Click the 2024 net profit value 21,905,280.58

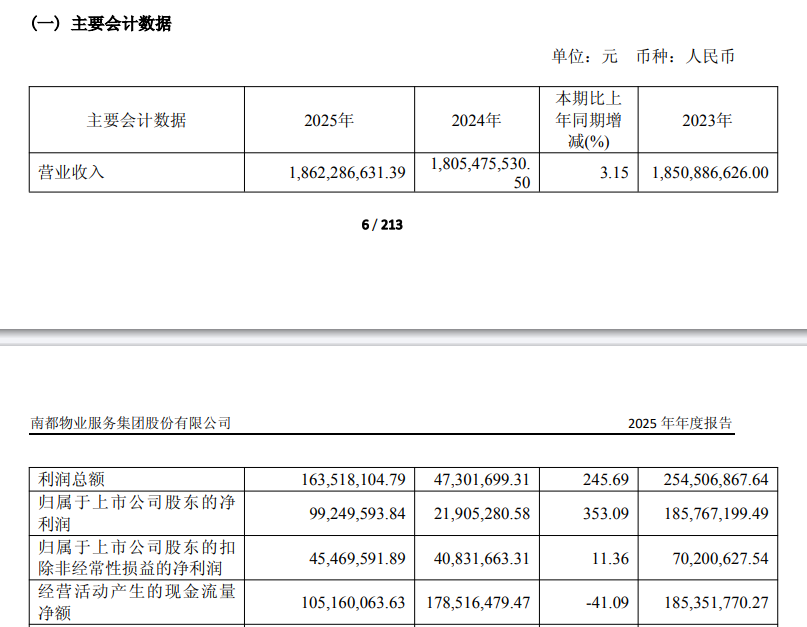coord(482,513)
